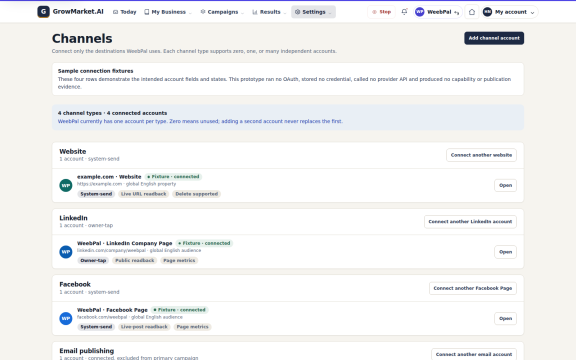Click the GrowMarket.AI logo icon
Screen dimensions: 576x360
(43, 12)
